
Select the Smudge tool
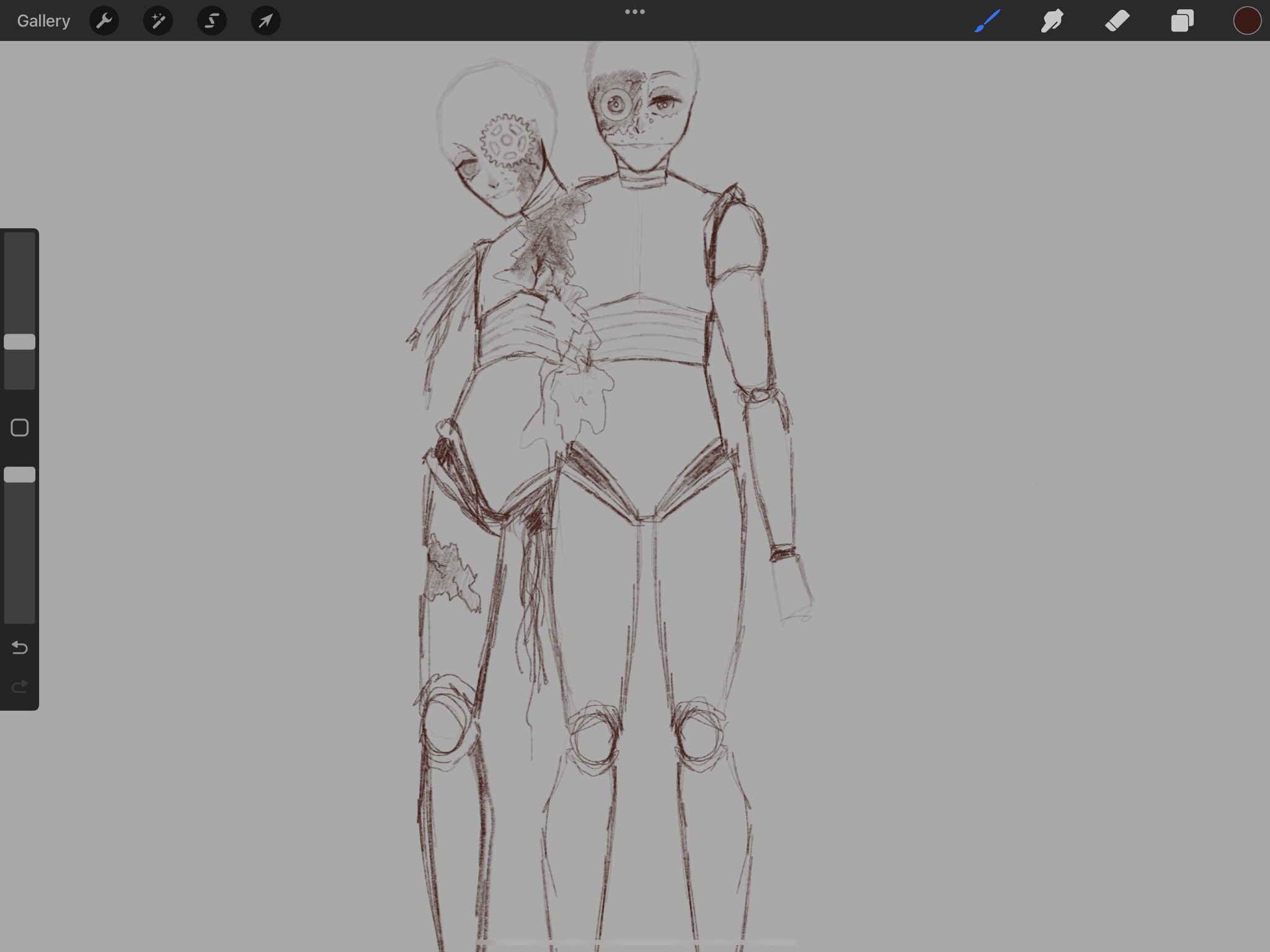1052,21
